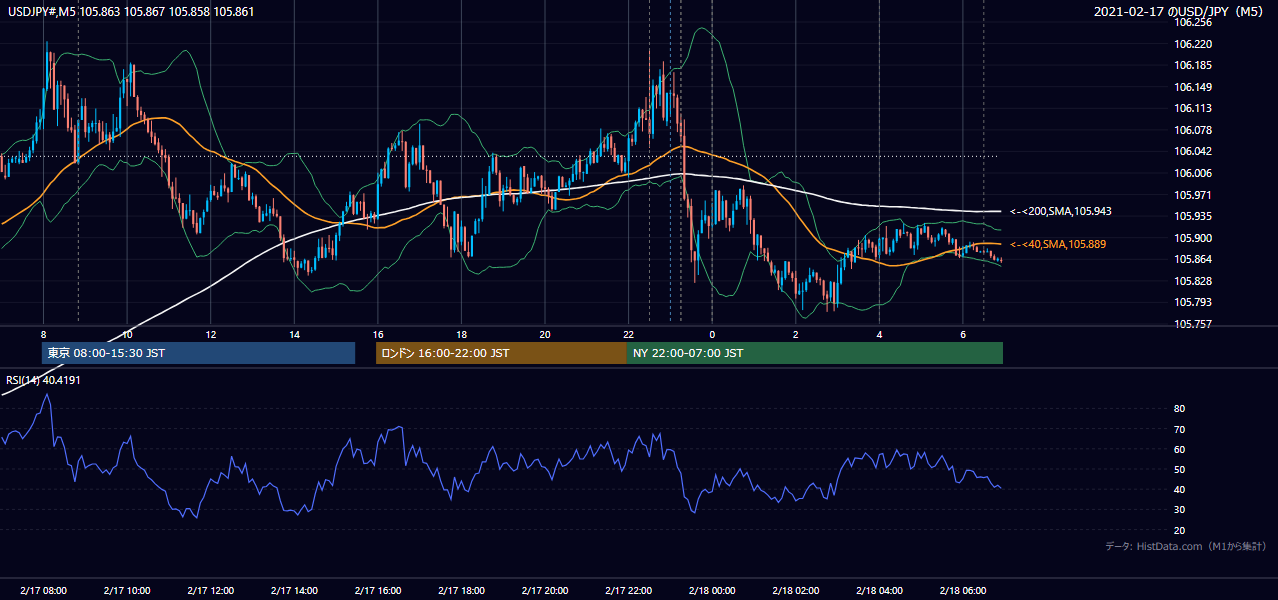Screen dimensions: 1278x600
Task: Click the 105.828 price axis label
Action: (x=1193, y=281)
